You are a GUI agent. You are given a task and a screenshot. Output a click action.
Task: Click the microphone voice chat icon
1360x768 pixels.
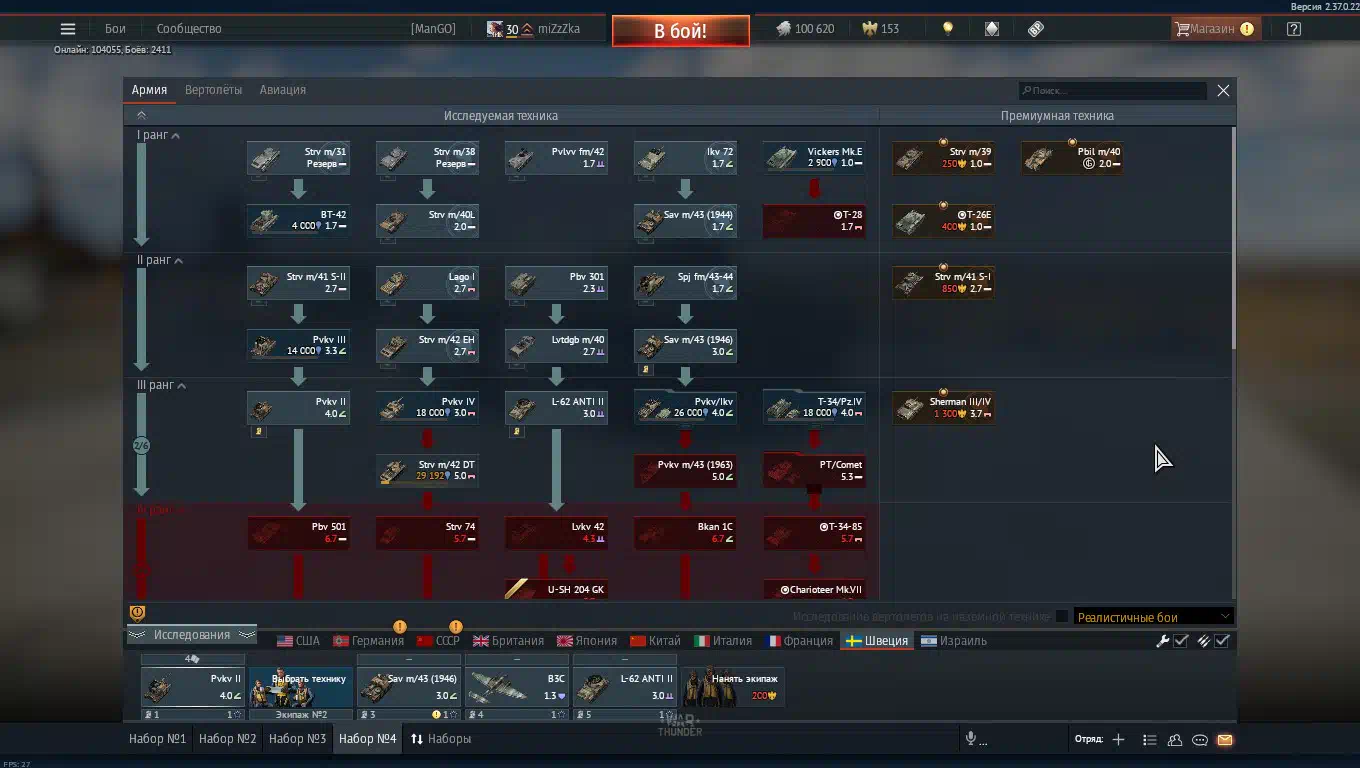tap(970, 739)
